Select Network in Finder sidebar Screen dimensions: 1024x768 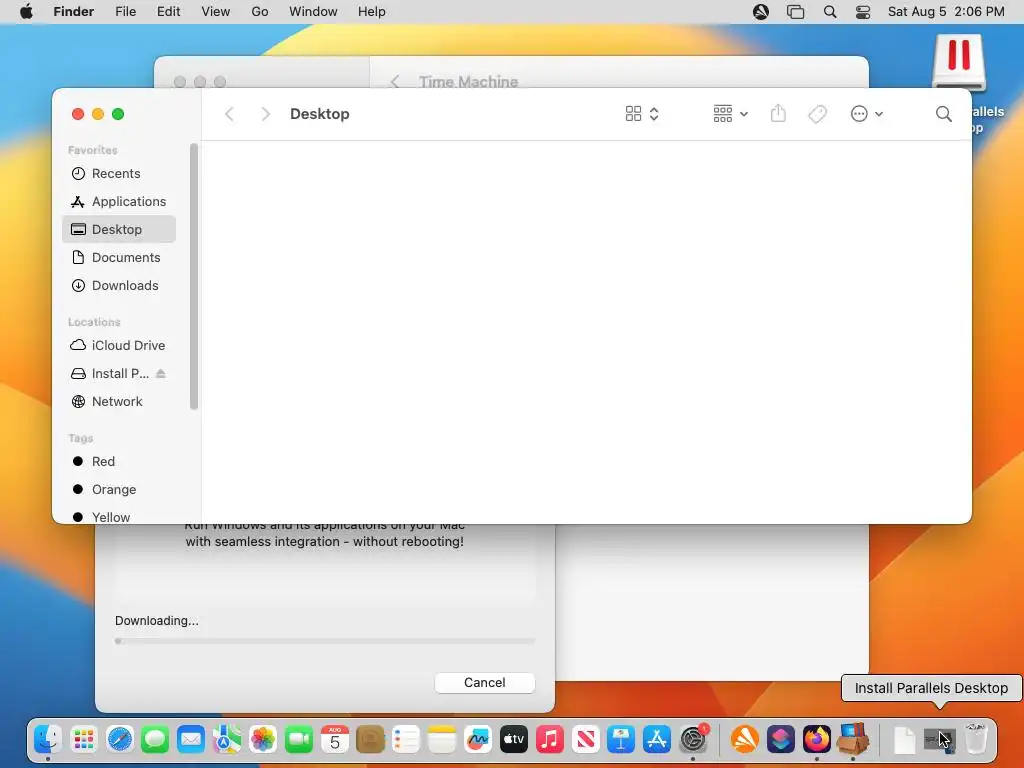119,401
